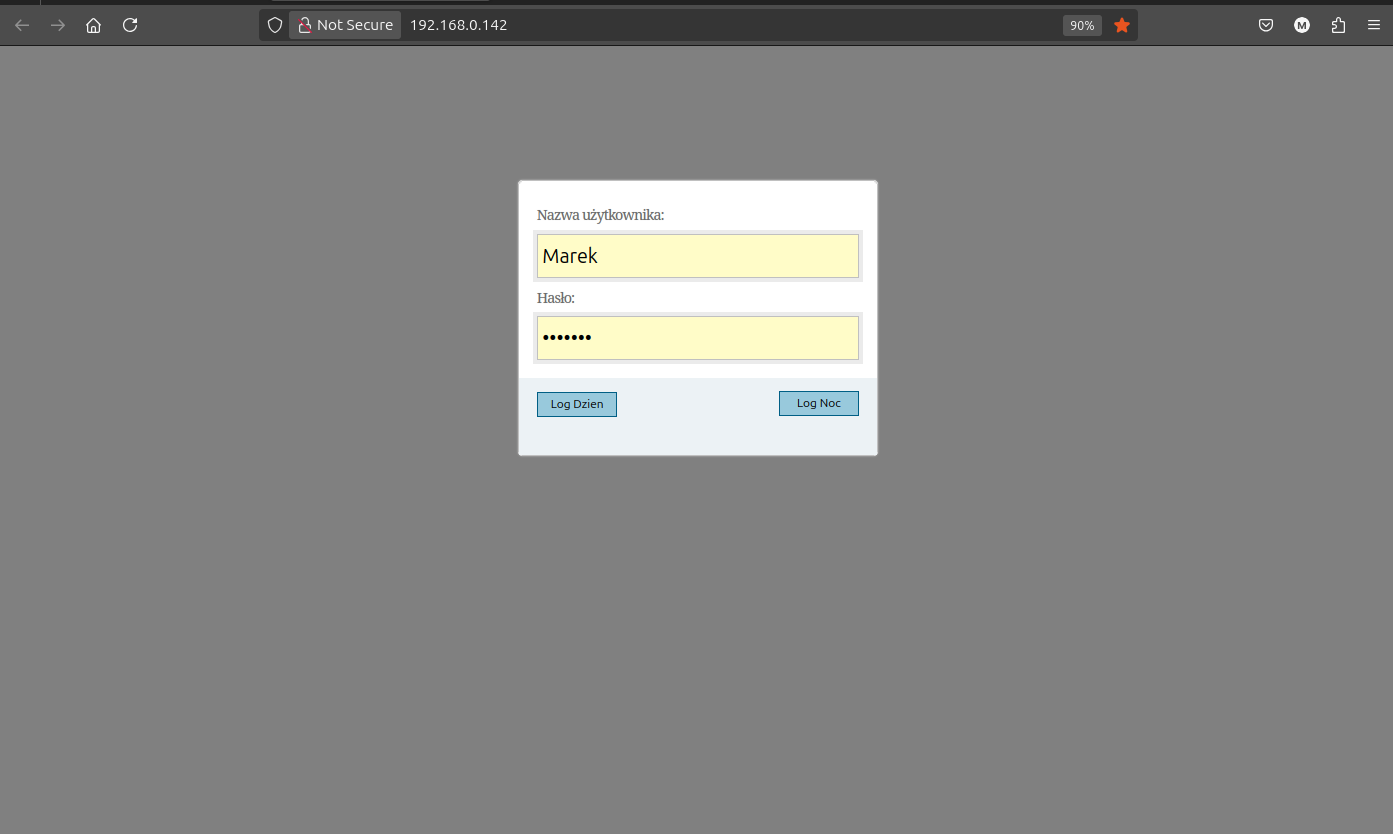
Task: Click the forward navigation arrow
Action: coord(58,25)
